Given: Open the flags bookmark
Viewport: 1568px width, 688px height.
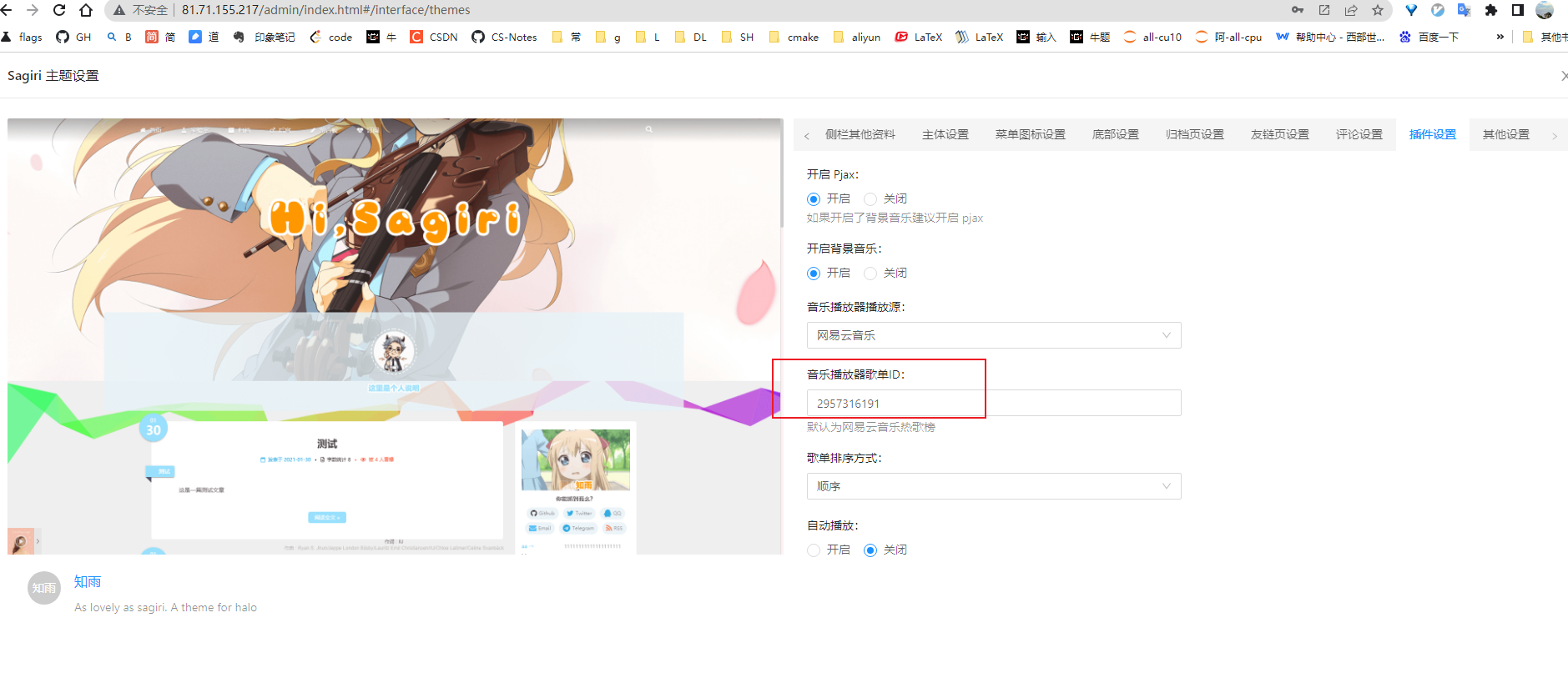Looking at the screenshot, I should tap(23, 37).
